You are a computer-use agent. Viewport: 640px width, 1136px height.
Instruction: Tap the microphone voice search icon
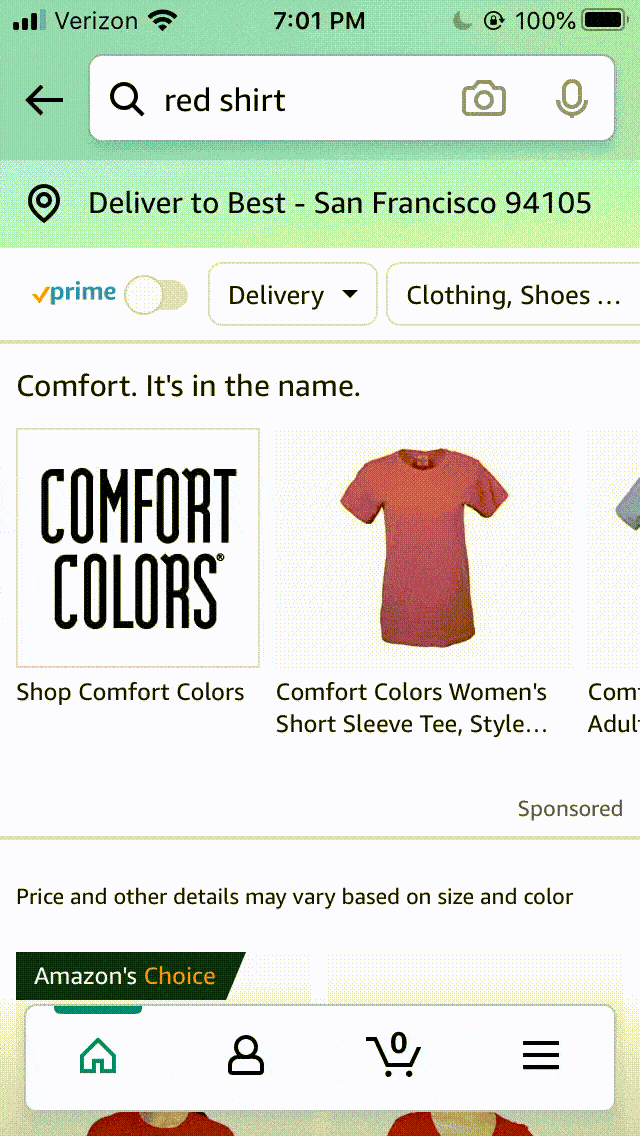coord(571,100)
